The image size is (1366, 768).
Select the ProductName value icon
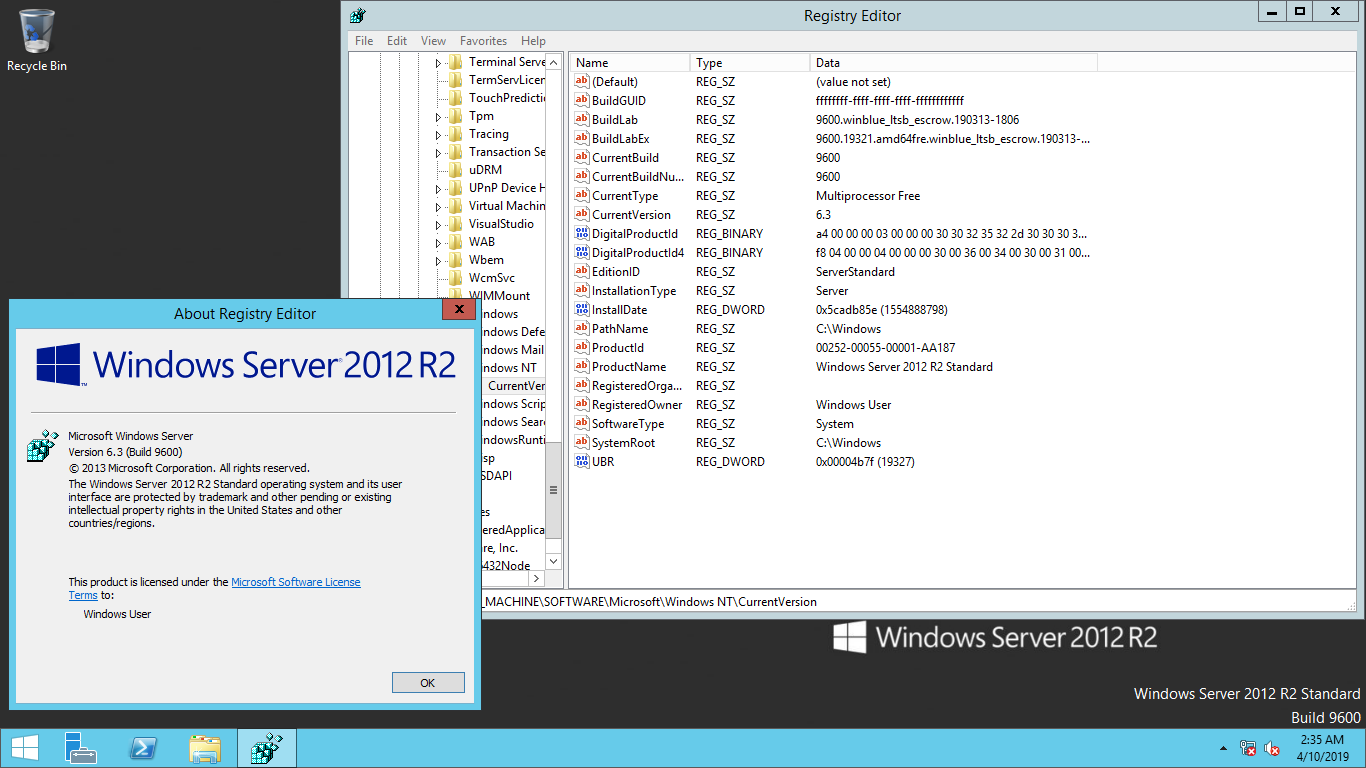pos(582,367)
